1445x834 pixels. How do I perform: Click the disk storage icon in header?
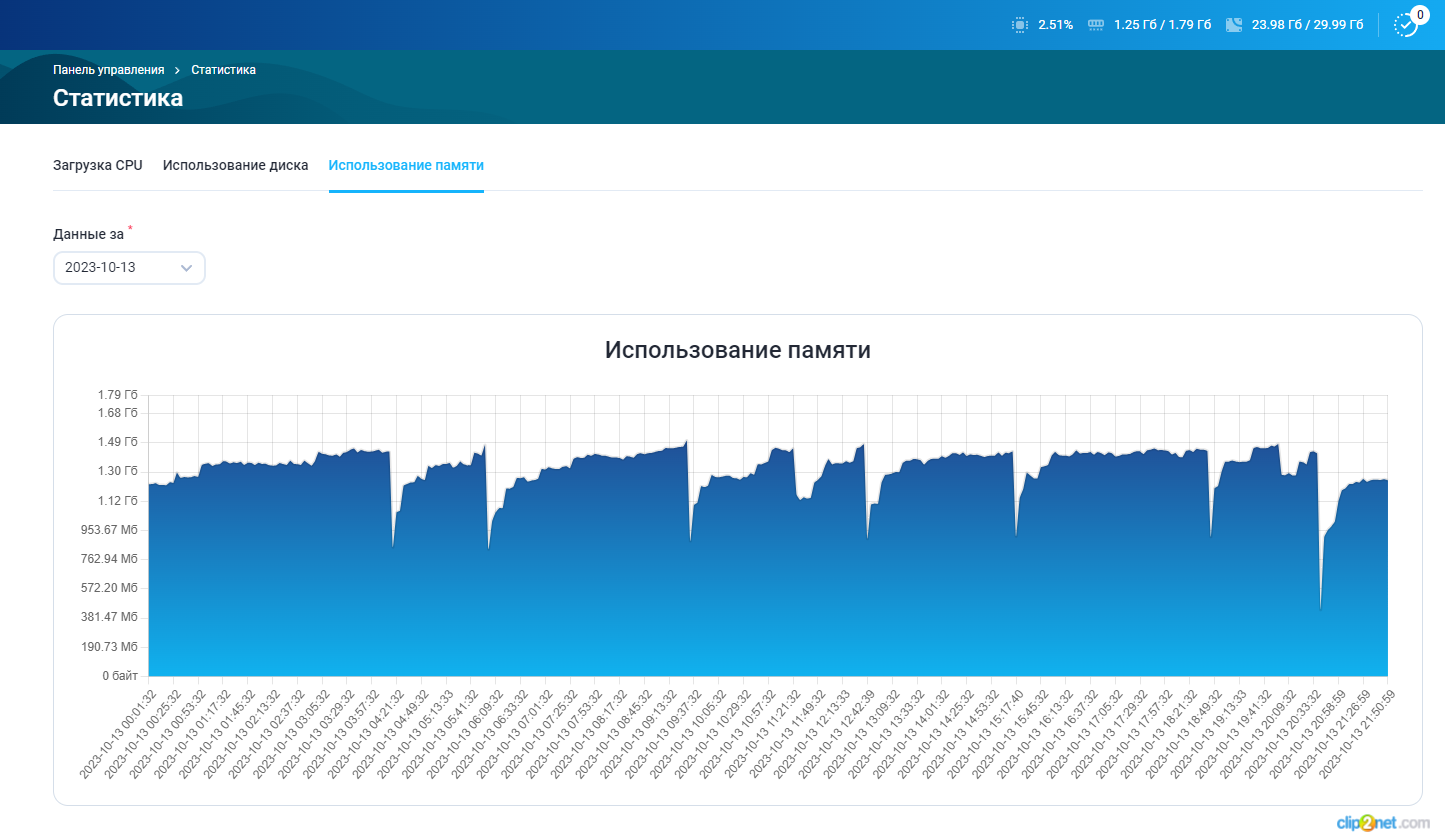point(1233,25)
